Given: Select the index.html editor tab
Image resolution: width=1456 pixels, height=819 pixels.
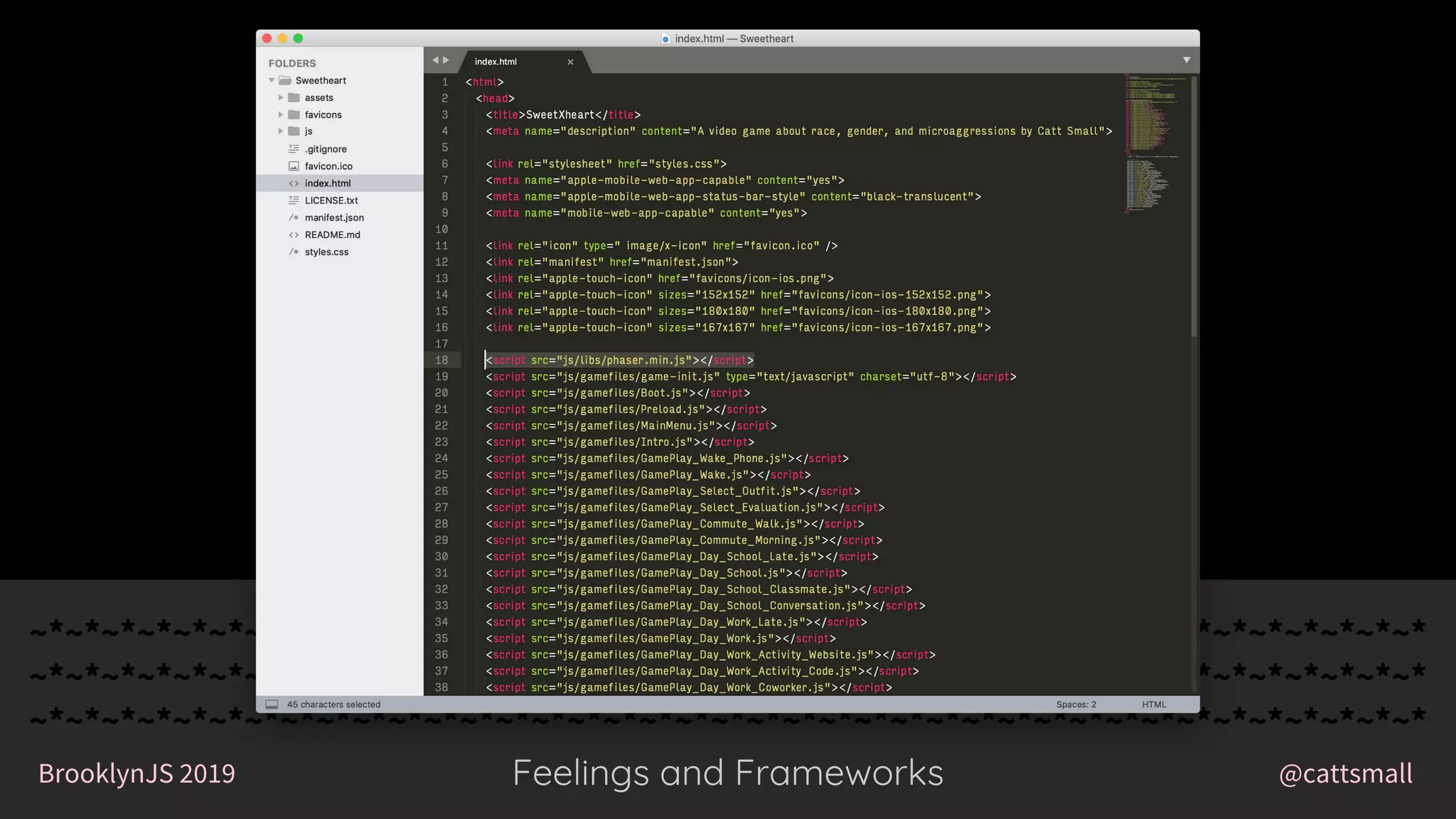Looking at the screenshot, I should (x=496, y=62).
